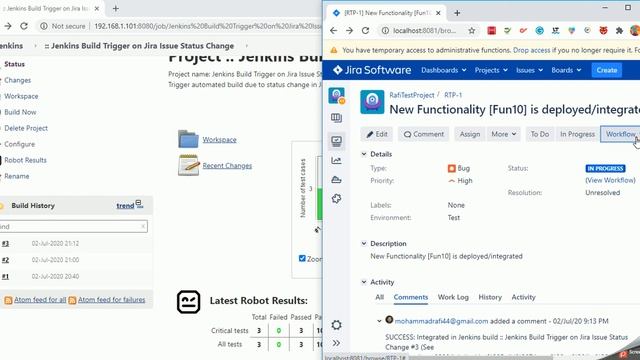
Task: Collapse the comment by mohammadrafi44
Action: point(379,321)
